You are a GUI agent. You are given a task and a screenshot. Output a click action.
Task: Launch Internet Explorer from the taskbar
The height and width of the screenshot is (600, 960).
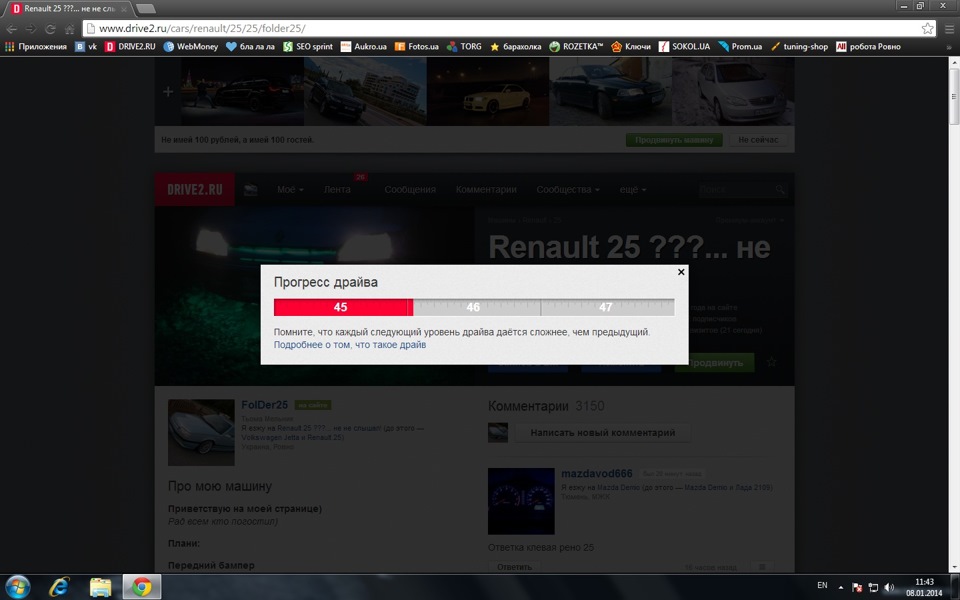click(59, 587)
